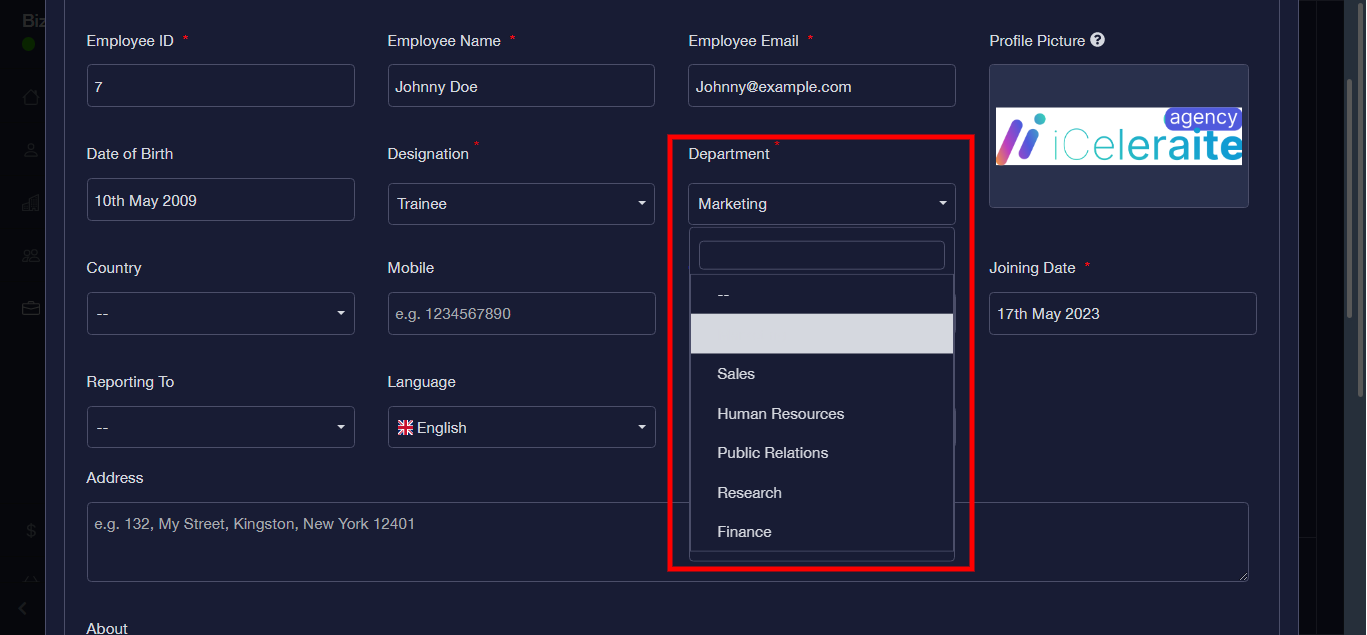Click the Profile Picture help question icon
This screenshot has width=1367, height=635.
[1097, 41]
